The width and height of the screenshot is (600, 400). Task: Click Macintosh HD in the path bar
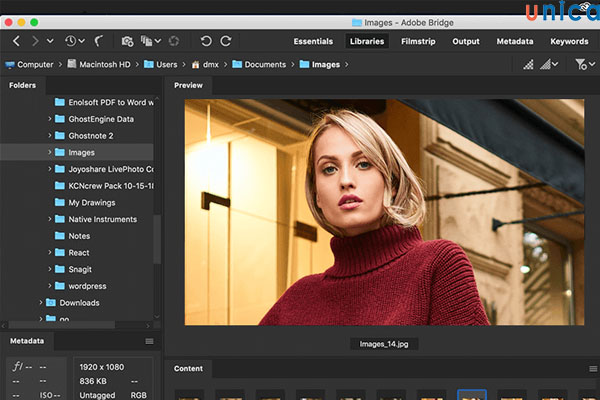point(99,64)
